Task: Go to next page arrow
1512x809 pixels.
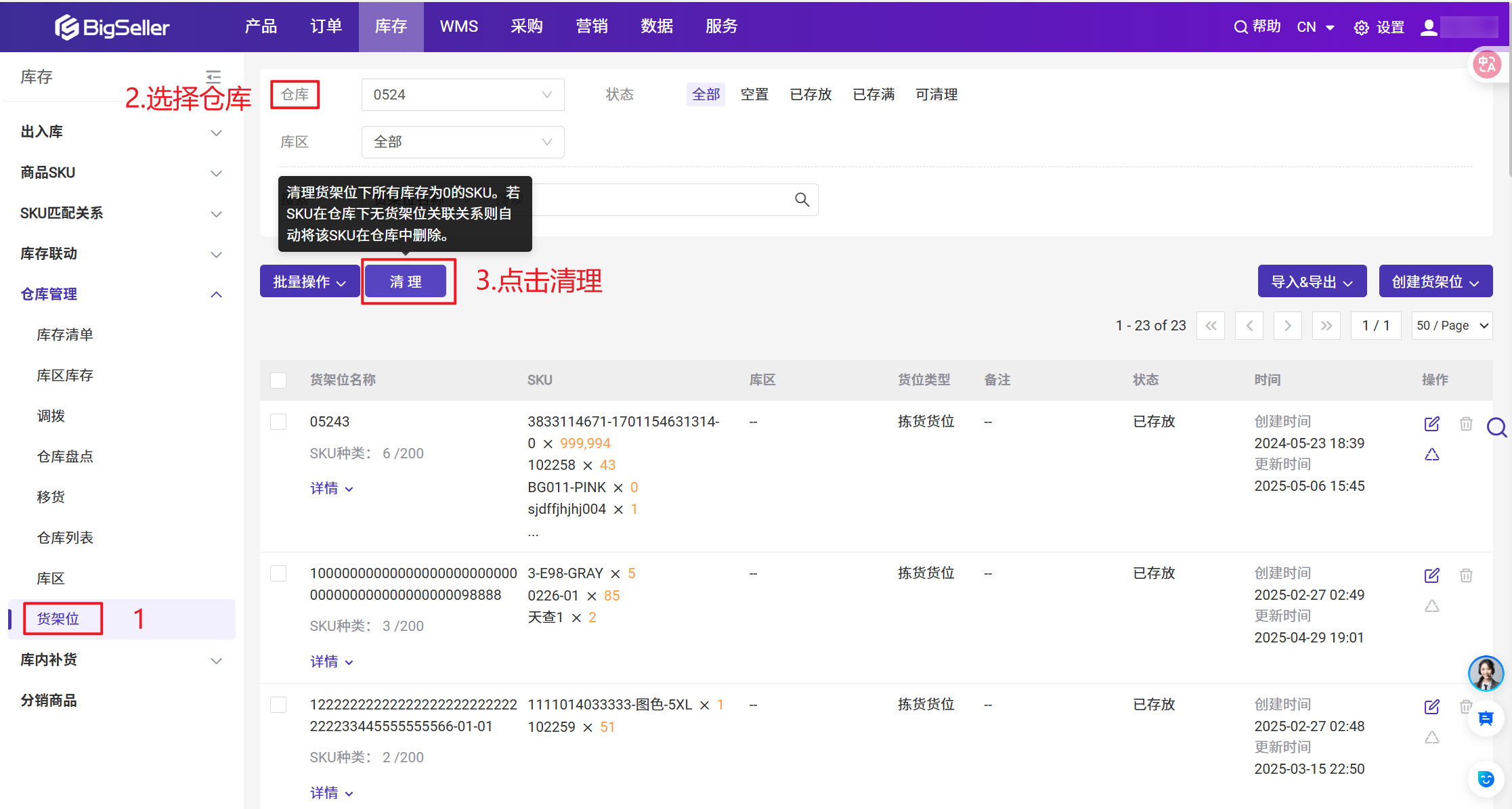Action: 1288,326
